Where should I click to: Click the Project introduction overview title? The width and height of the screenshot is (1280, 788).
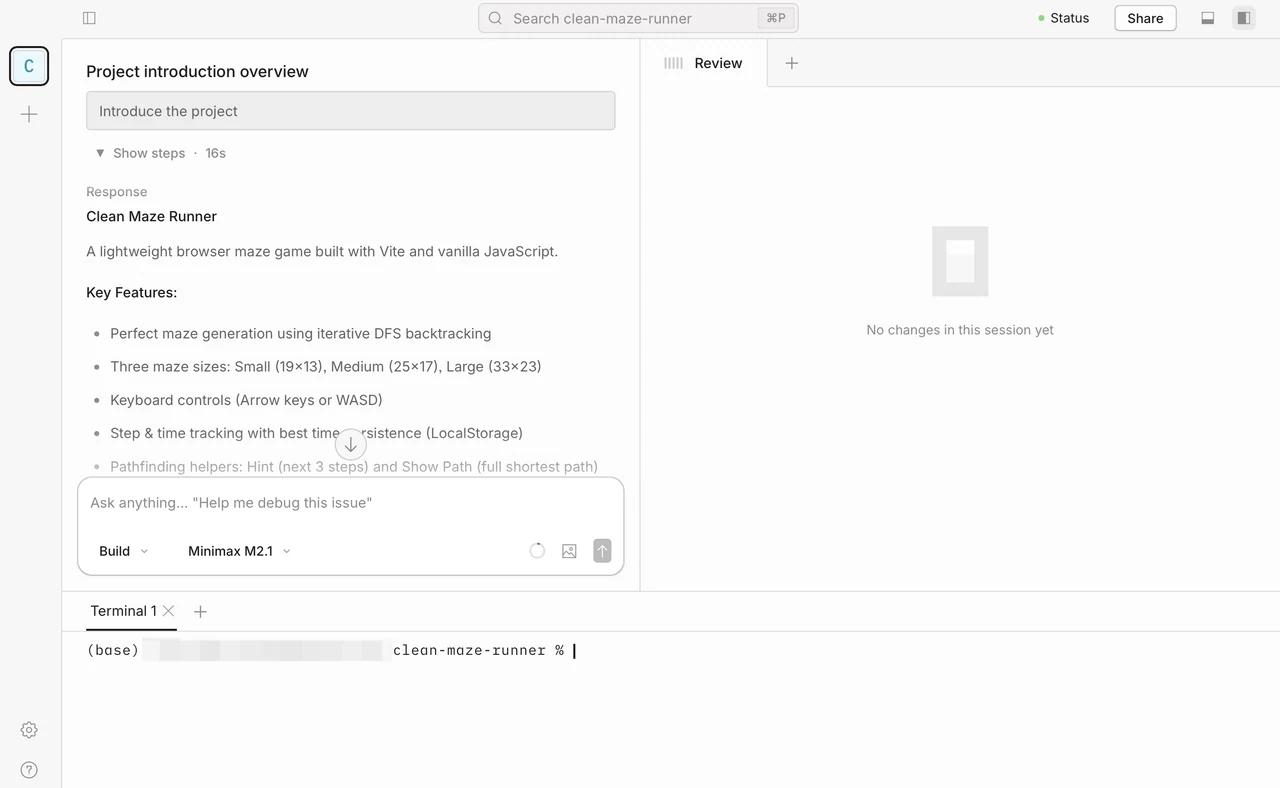[x=197, y=72]
